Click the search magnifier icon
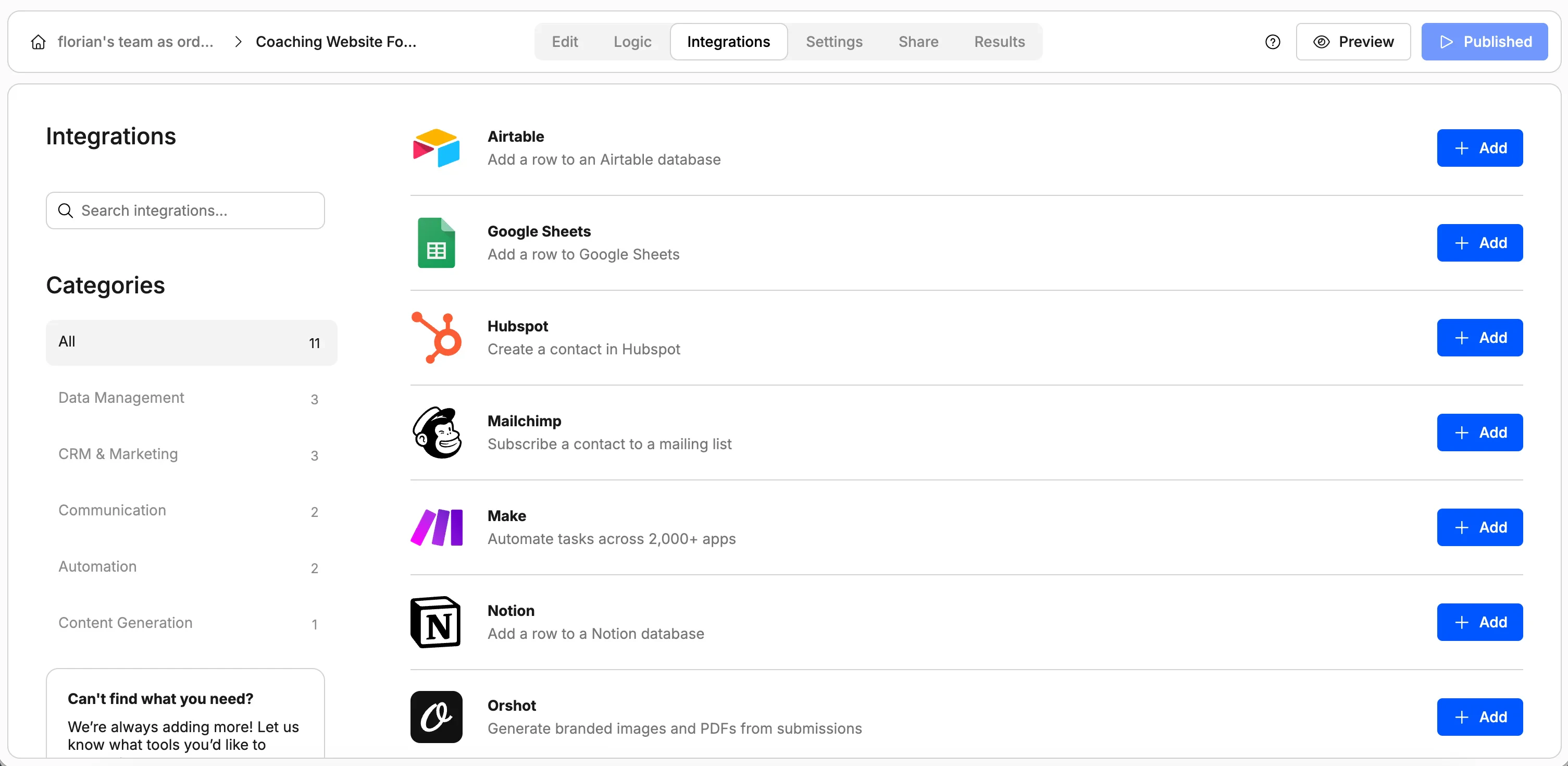Image resolution: width=1568 pixels, height=766 pixels. point(66,211)
